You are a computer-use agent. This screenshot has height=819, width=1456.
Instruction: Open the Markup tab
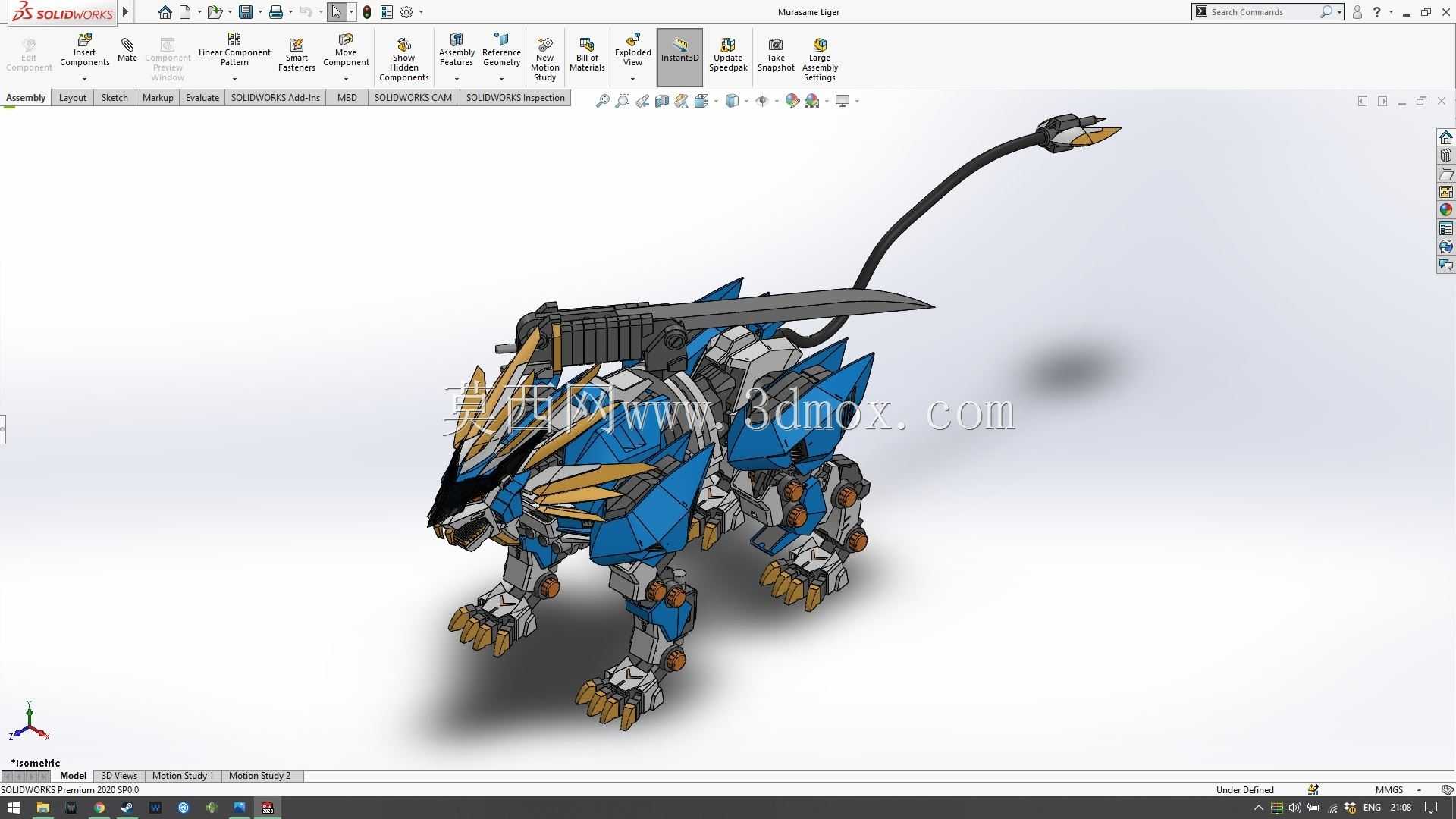(x=158, y=98)
